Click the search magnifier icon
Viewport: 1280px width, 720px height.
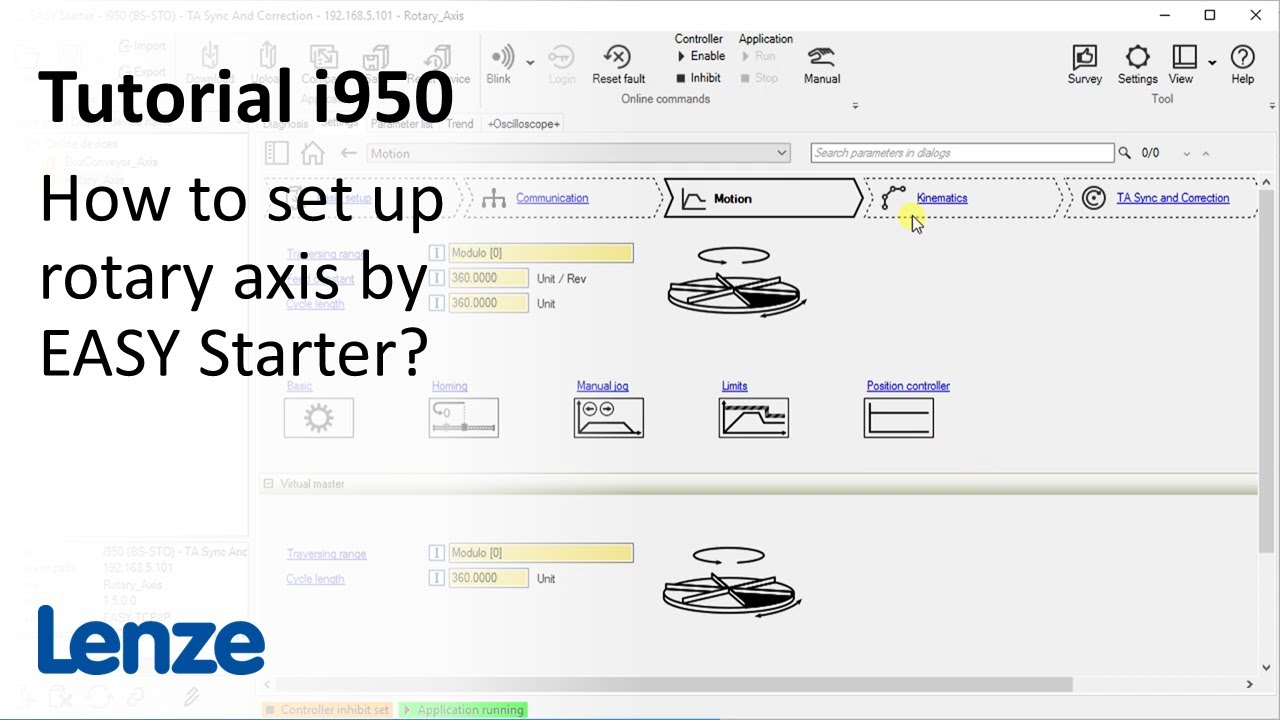[x=1124, y=153]
